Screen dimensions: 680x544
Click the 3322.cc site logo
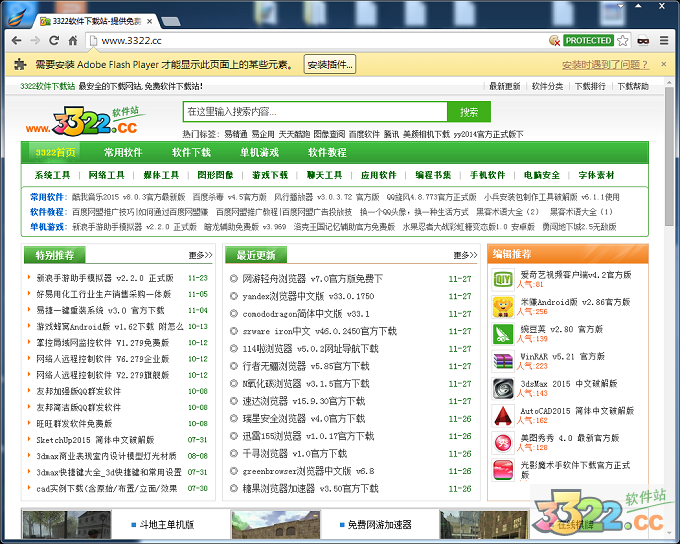85,120
